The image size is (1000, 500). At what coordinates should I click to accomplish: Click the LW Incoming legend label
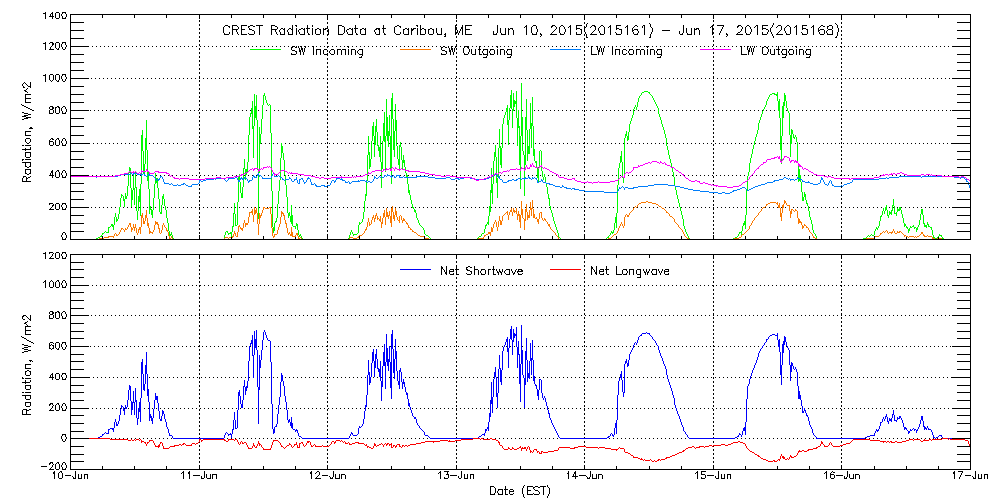click(x=625, y=52)
